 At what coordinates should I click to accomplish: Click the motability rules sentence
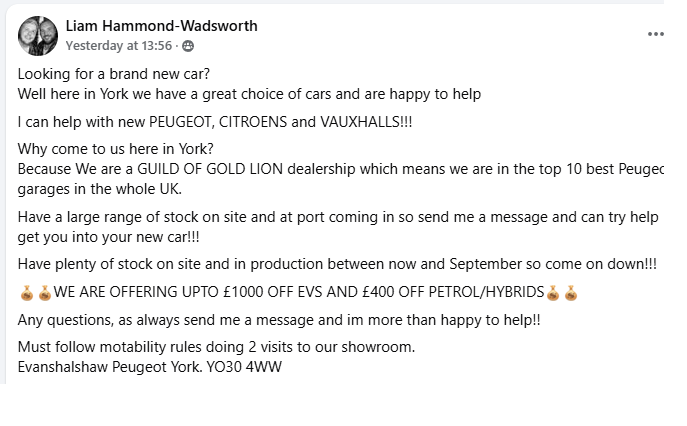click(216, 347)
